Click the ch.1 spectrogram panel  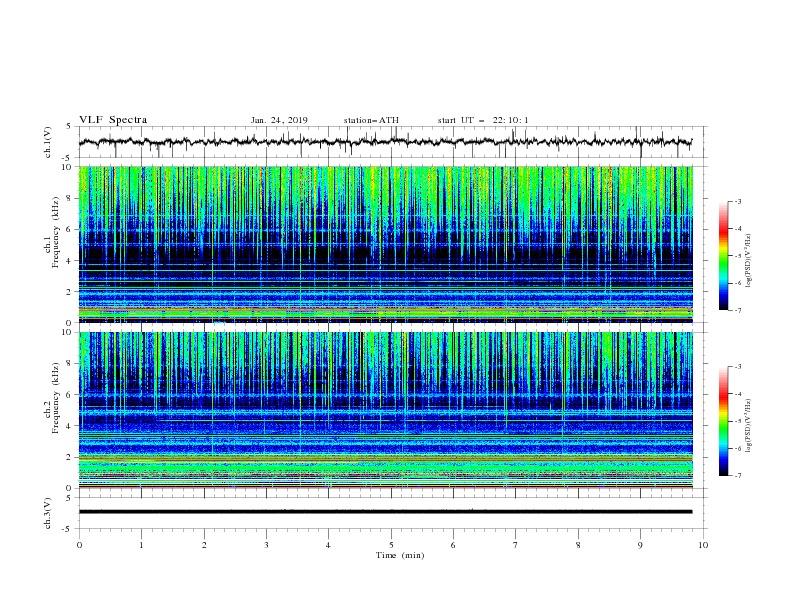point(385,244)
